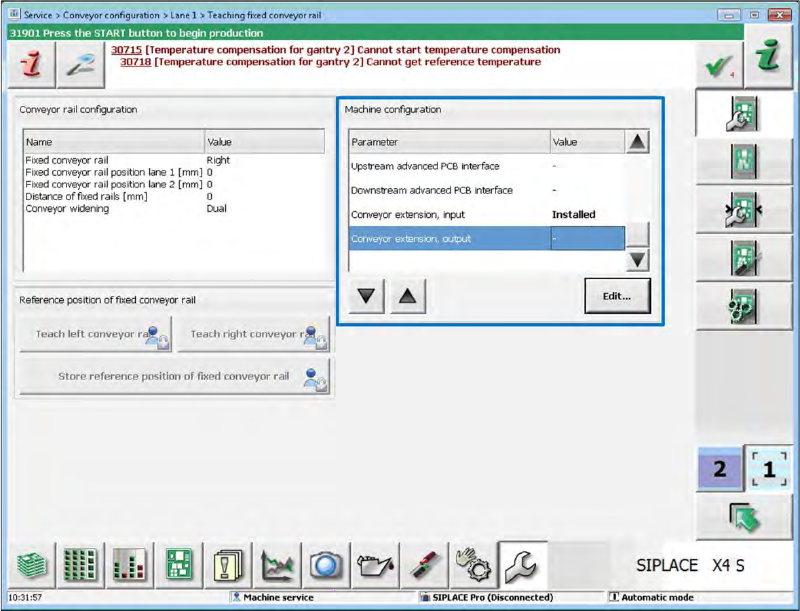Click Store reference position of fixed conveyor rail
800x611 pixels.
click(x=174, y=376)
